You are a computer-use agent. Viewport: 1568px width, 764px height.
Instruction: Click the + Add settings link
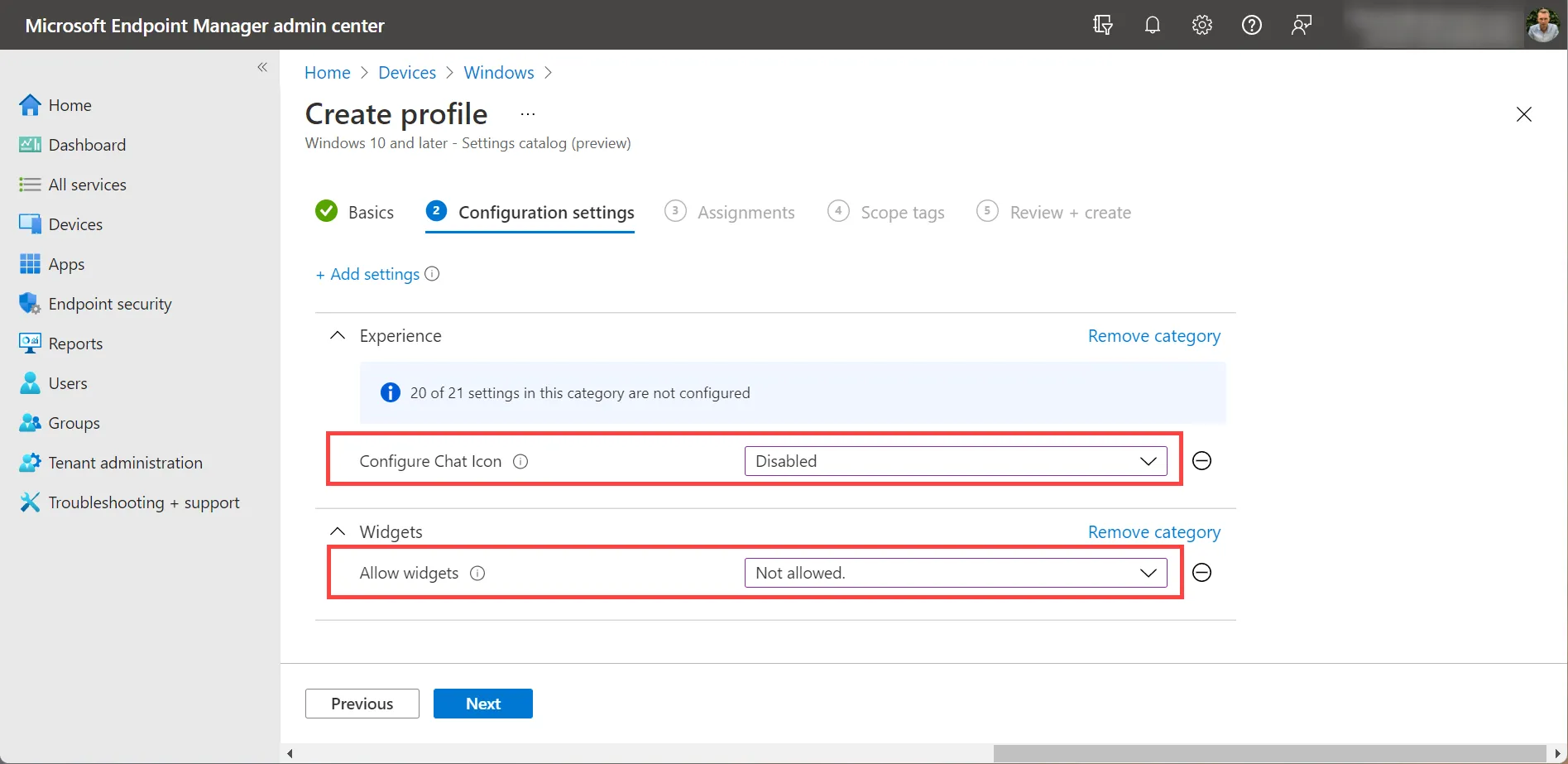[368, 274]
